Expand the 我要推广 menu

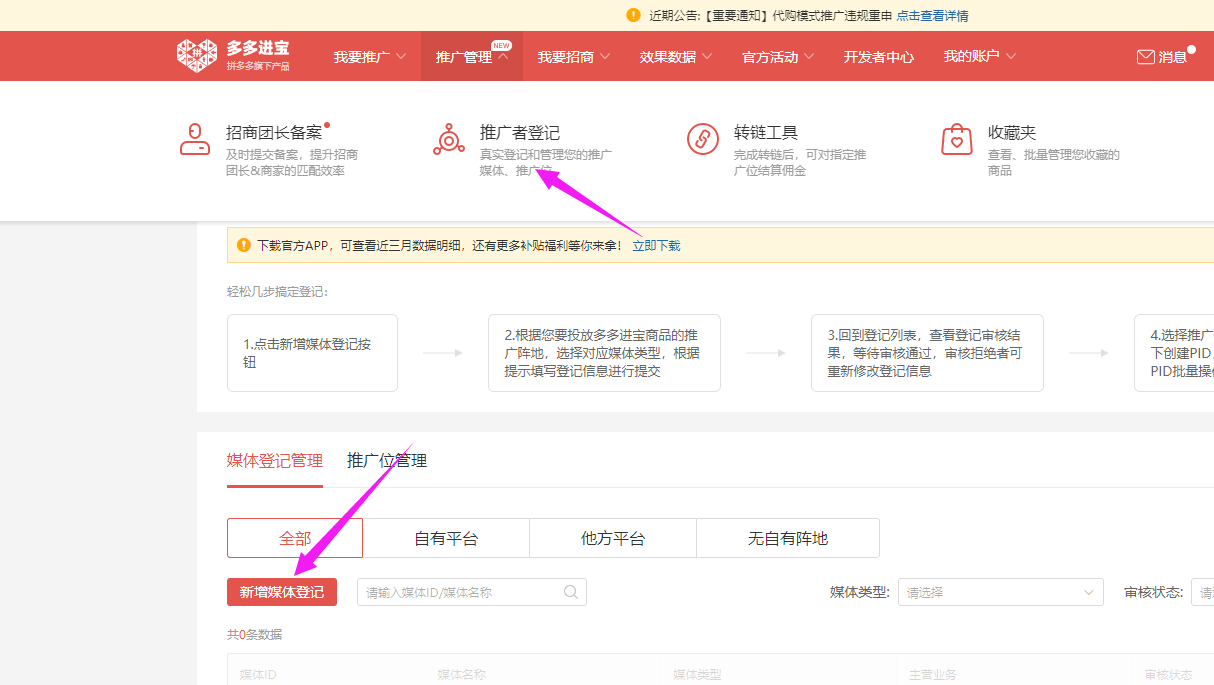(370, 57)
